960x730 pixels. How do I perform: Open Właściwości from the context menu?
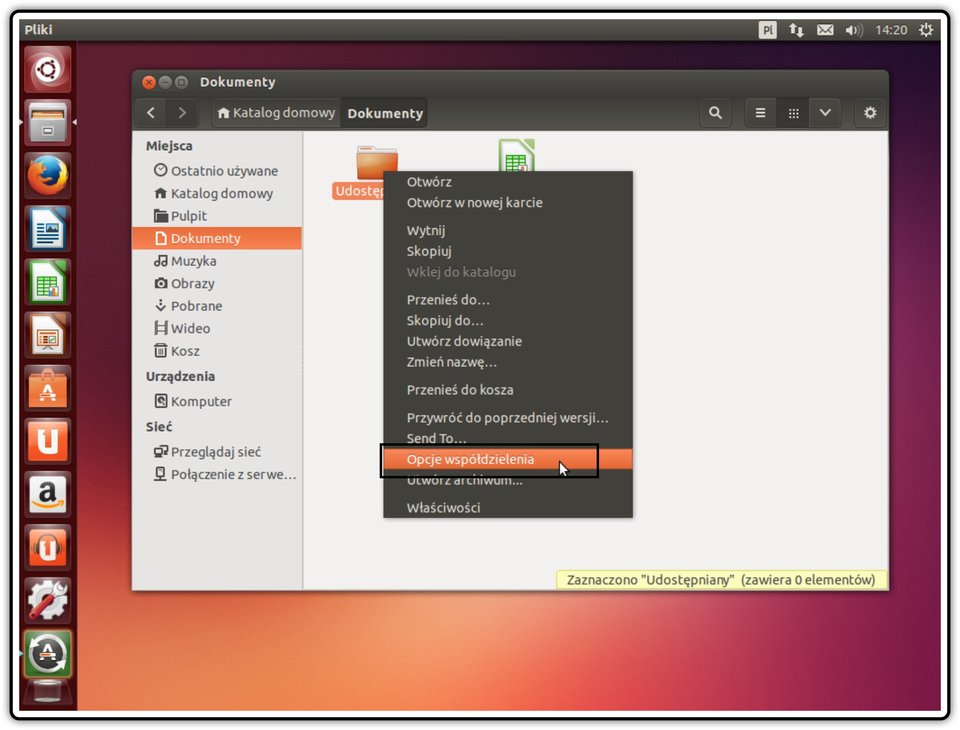point(508,508)
